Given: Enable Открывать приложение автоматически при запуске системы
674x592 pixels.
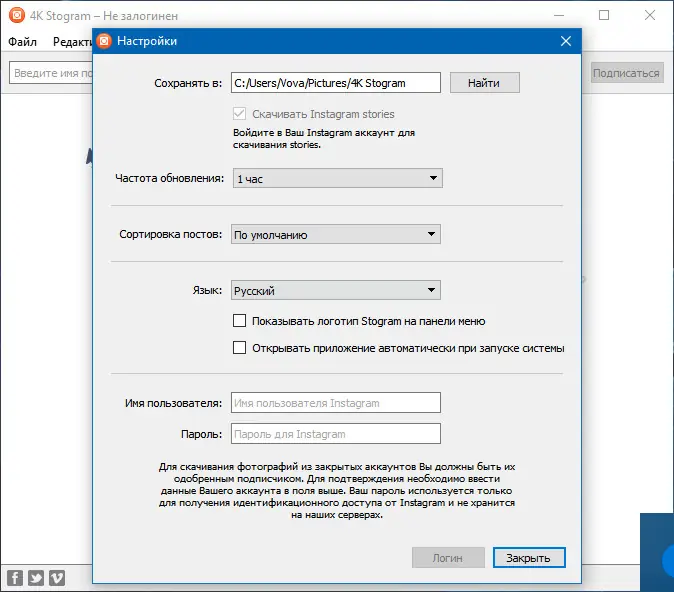Looking at the screenshot, I should (239, 347).
